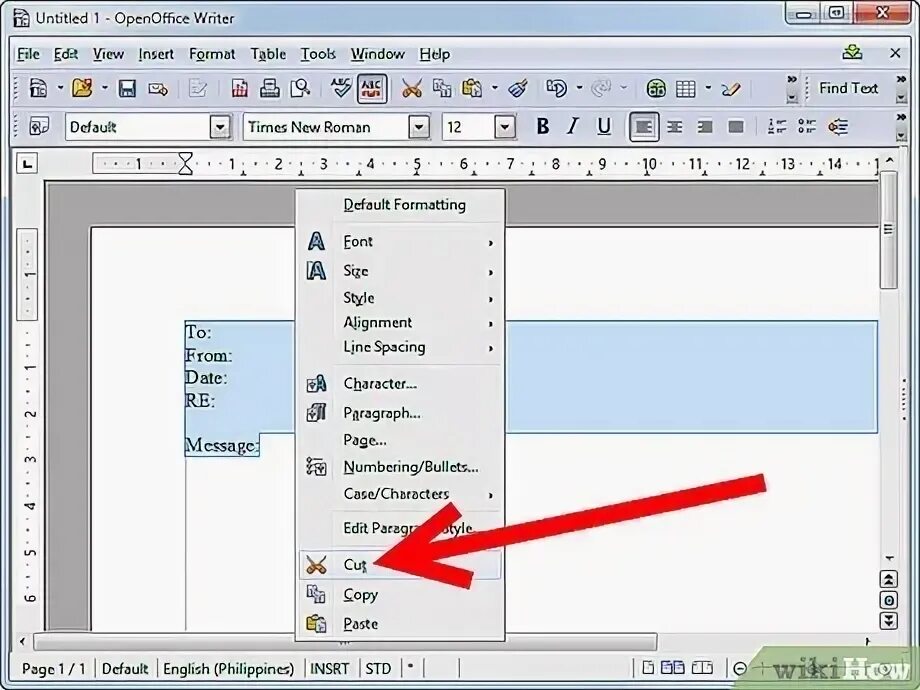Open the font size 12 dropdown
This screenshot has height=690, width=920.
pos(505,127)
